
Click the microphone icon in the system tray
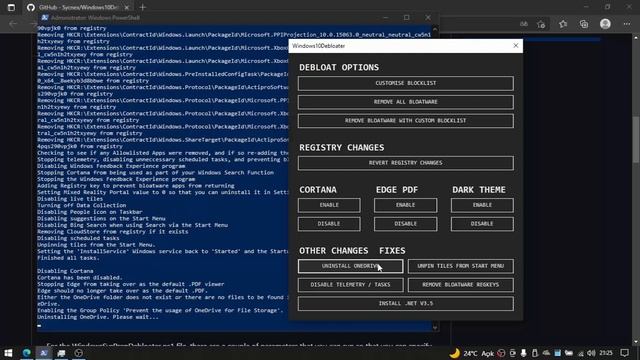(524, 353)
